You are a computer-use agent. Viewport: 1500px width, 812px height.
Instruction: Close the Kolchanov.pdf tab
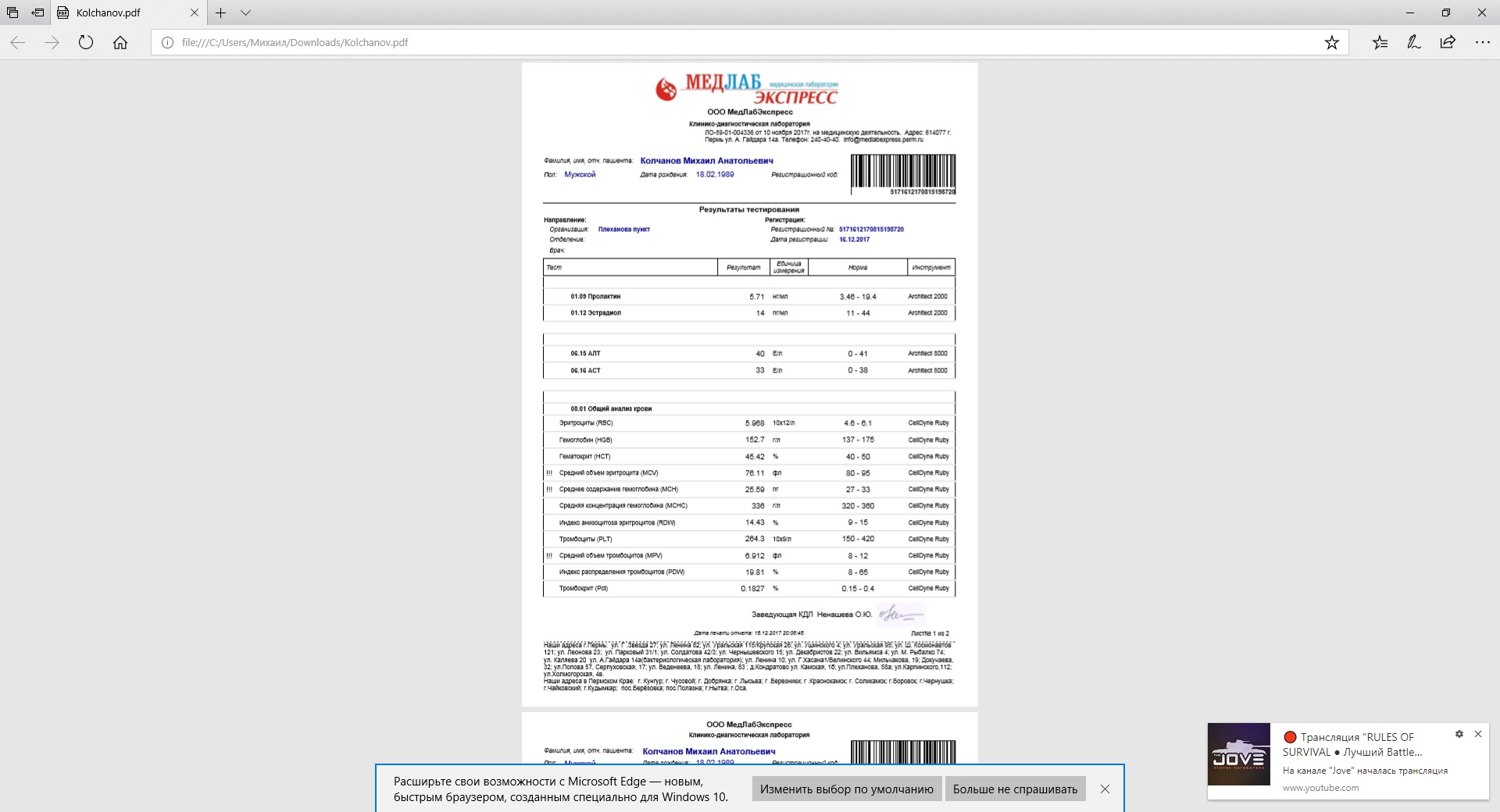(x=195, y=12)
